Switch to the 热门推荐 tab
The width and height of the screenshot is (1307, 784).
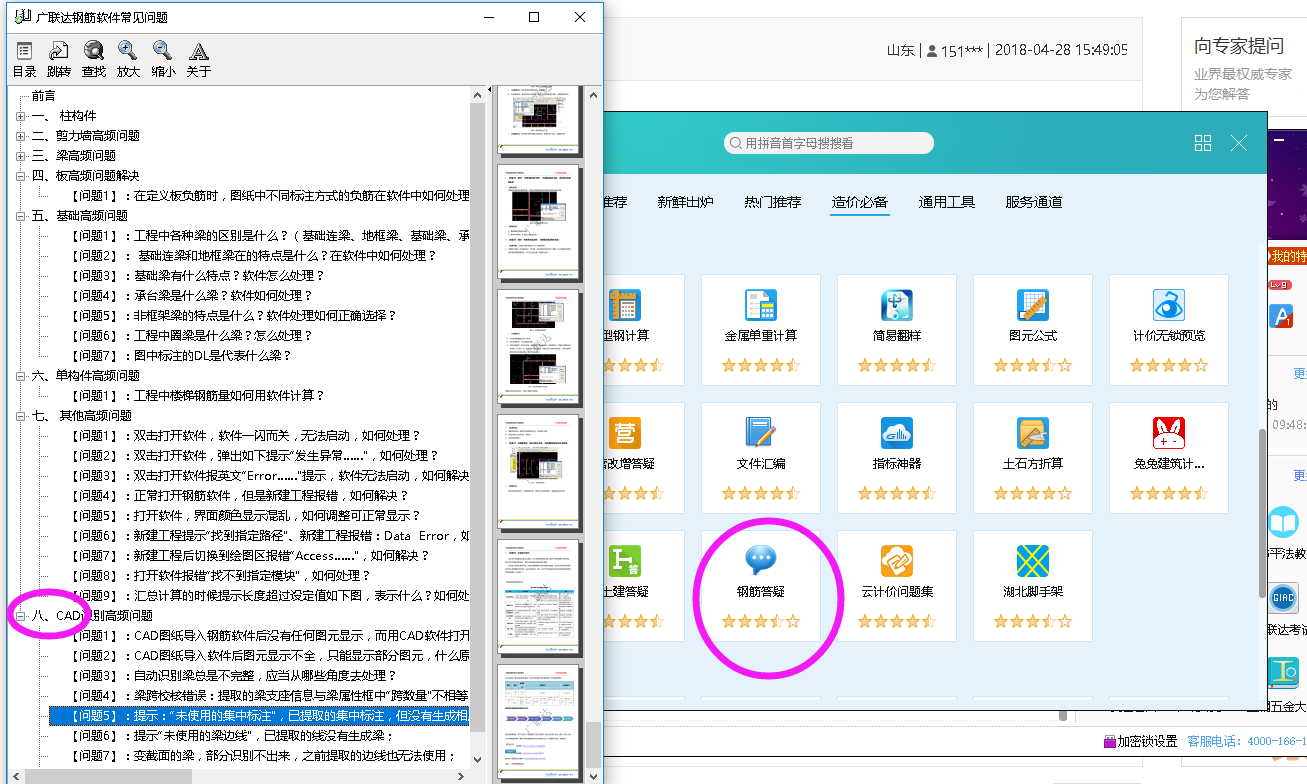point(772,202)
